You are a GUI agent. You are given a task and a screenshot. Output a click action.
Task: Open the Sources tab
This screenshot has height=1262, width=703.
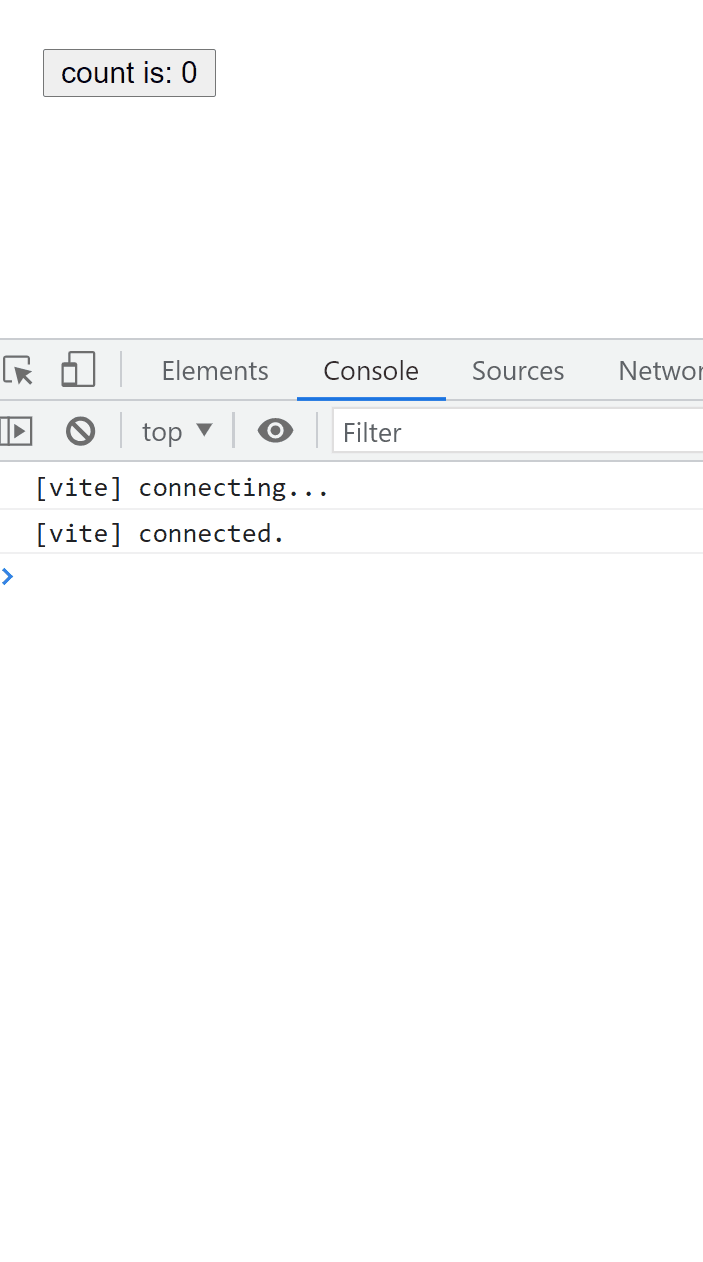[518, 371]
